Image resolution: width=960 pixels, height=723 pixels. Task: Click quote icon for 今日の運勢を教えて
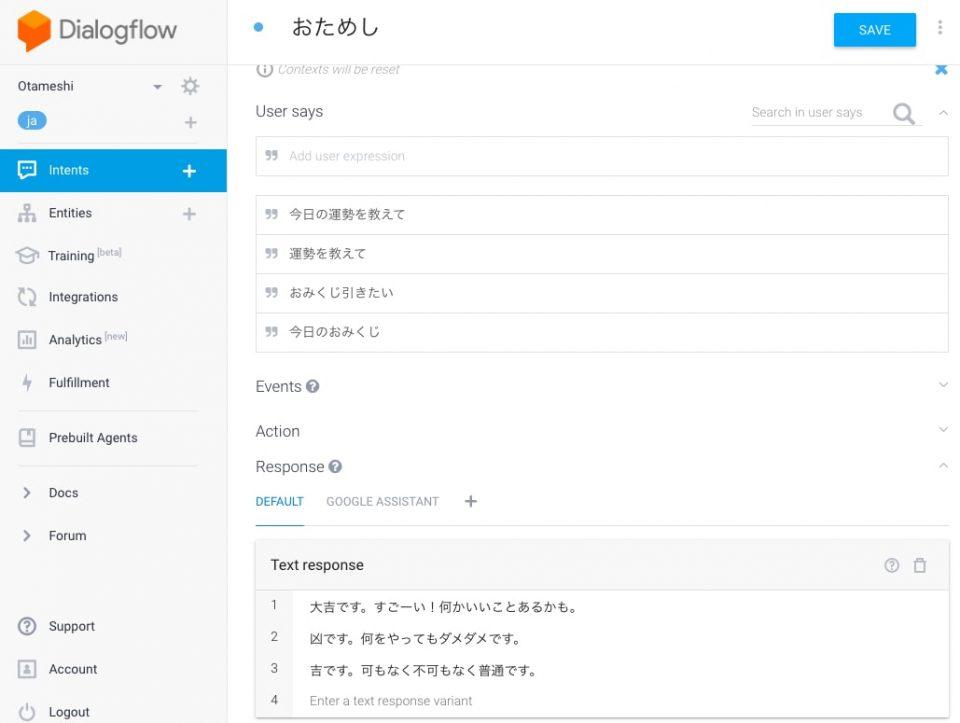(x=271, y=214)
